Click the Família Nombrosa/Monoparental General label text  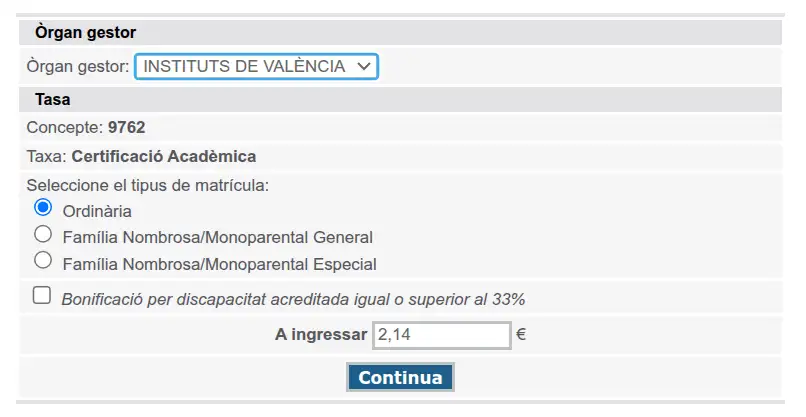(217, 238)
